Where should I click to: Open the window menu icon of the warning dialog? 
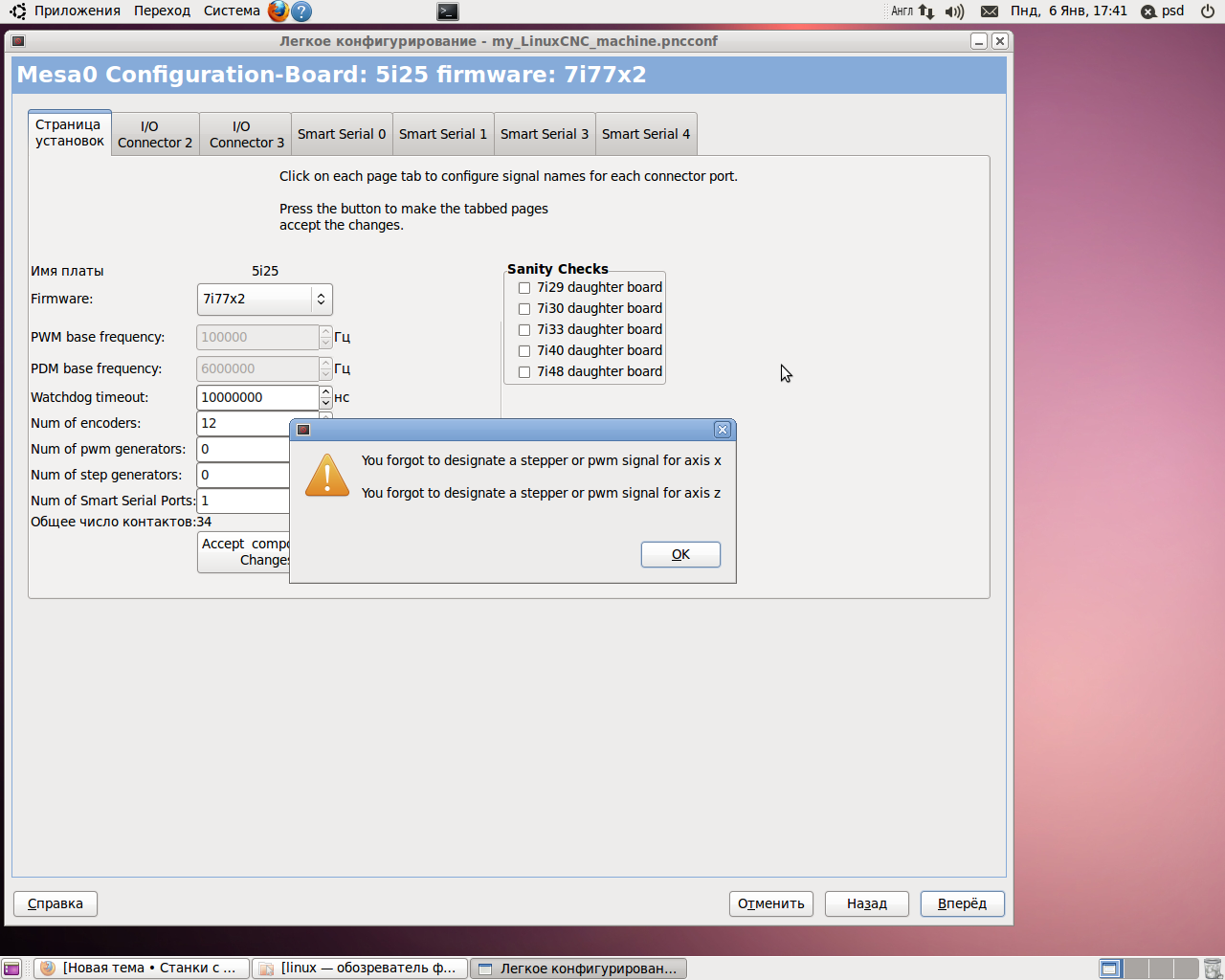click(x=303, y=430)
